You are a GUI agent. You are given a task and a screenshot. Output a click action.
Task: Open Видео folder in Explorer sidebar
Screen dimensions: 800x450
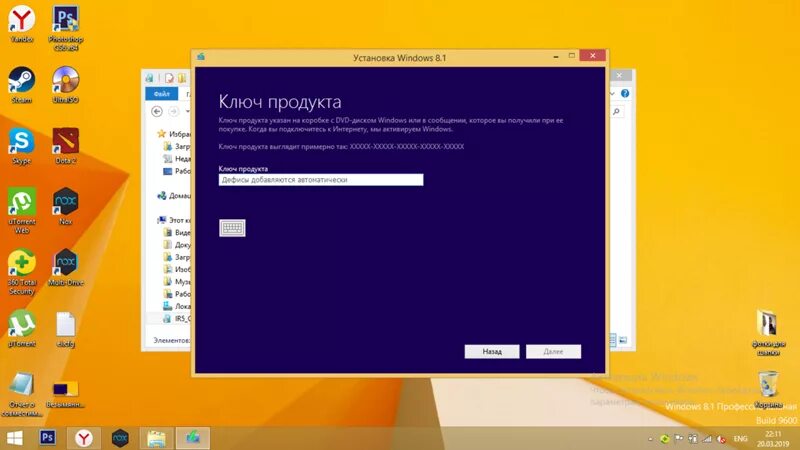(x=177, y=232)
